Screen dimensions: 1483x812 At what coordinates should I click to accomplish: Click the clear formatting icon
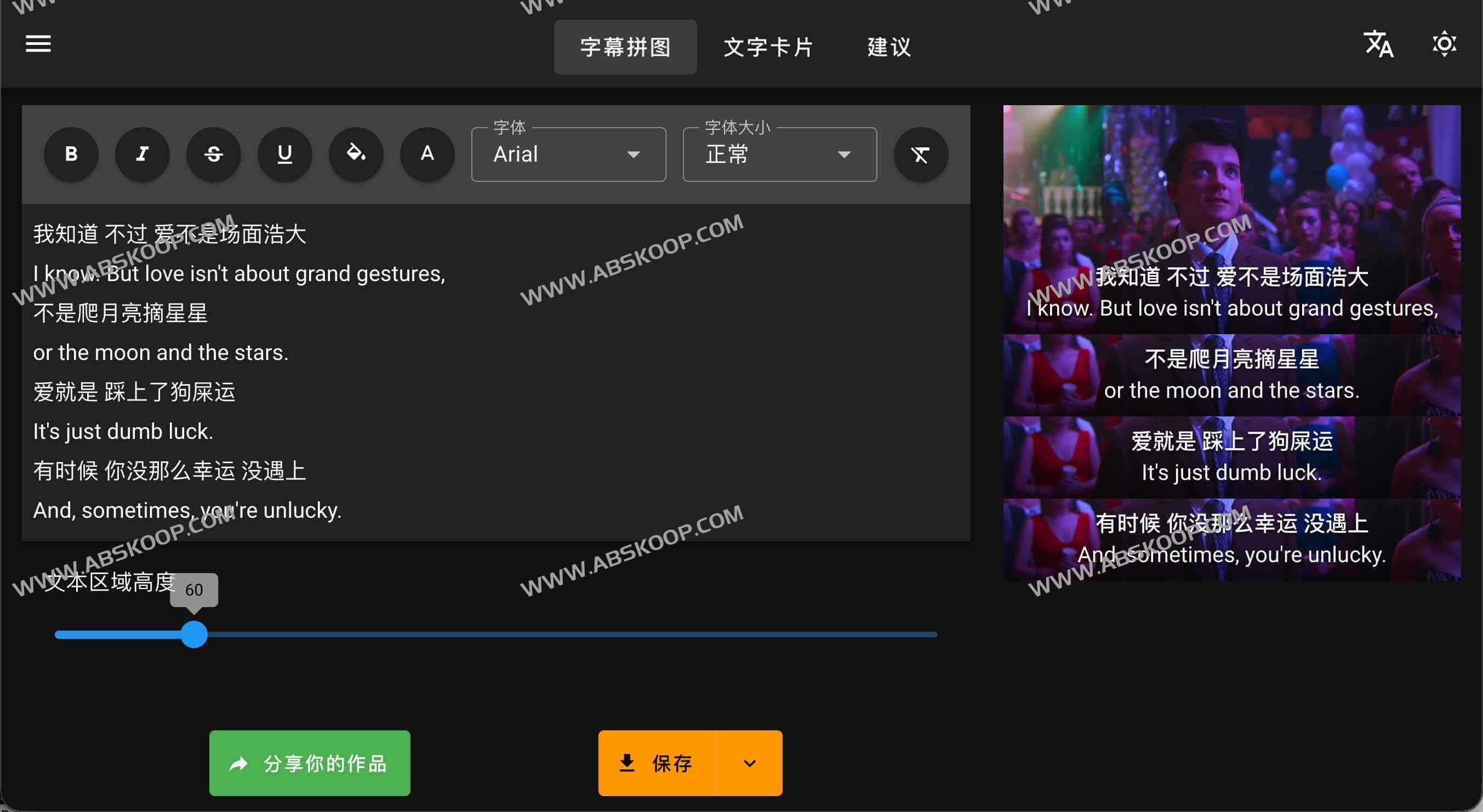920,154
